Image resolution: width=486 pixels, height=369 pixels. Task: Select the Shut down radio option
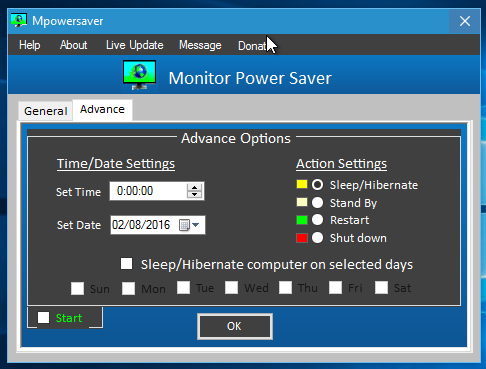click(x=317, y=238)
